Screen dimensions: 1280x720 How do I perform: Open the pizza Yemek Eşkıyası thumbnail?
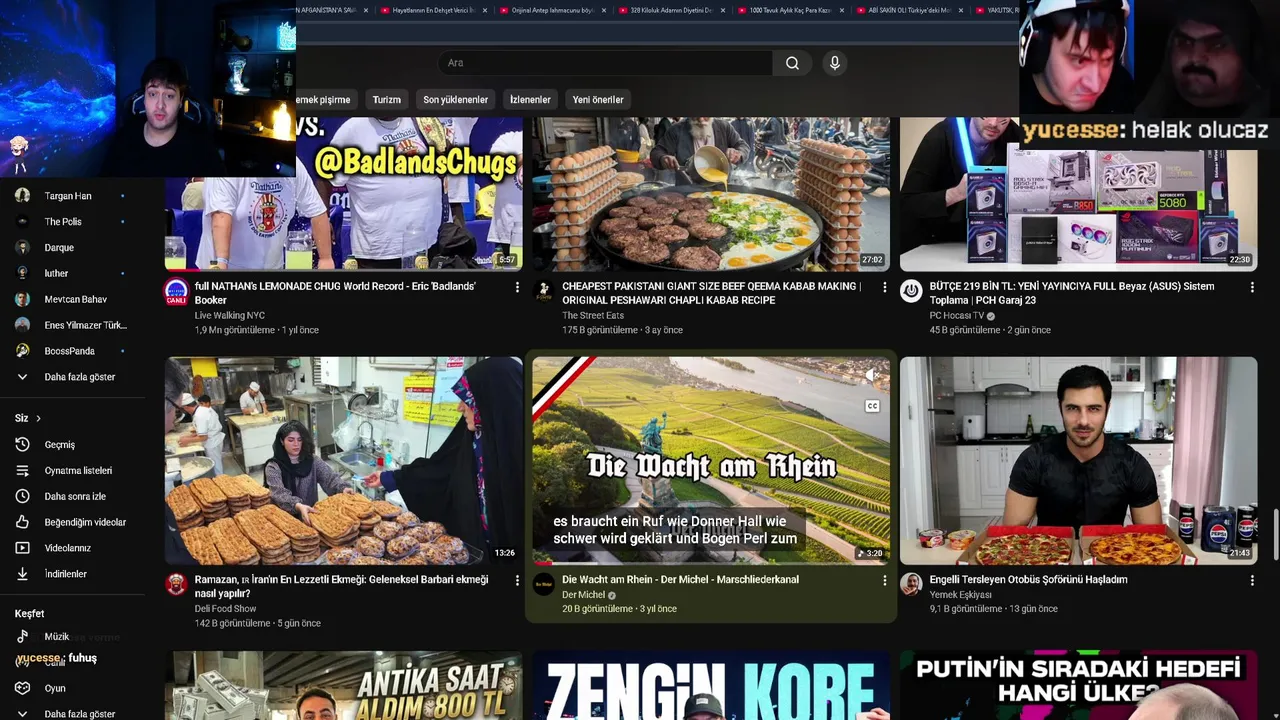coord(1078,461)
